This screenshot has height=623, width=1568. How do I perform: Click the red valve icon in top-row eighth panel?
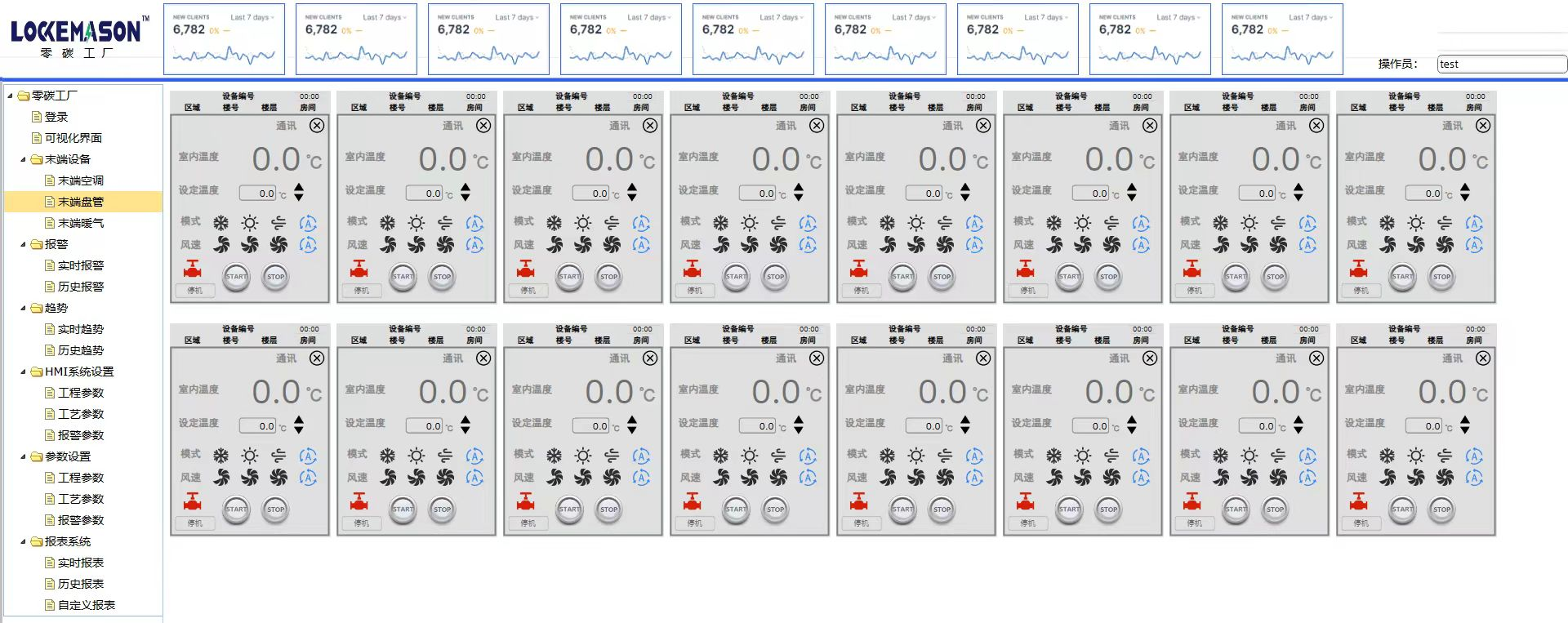click(1359, 269)
